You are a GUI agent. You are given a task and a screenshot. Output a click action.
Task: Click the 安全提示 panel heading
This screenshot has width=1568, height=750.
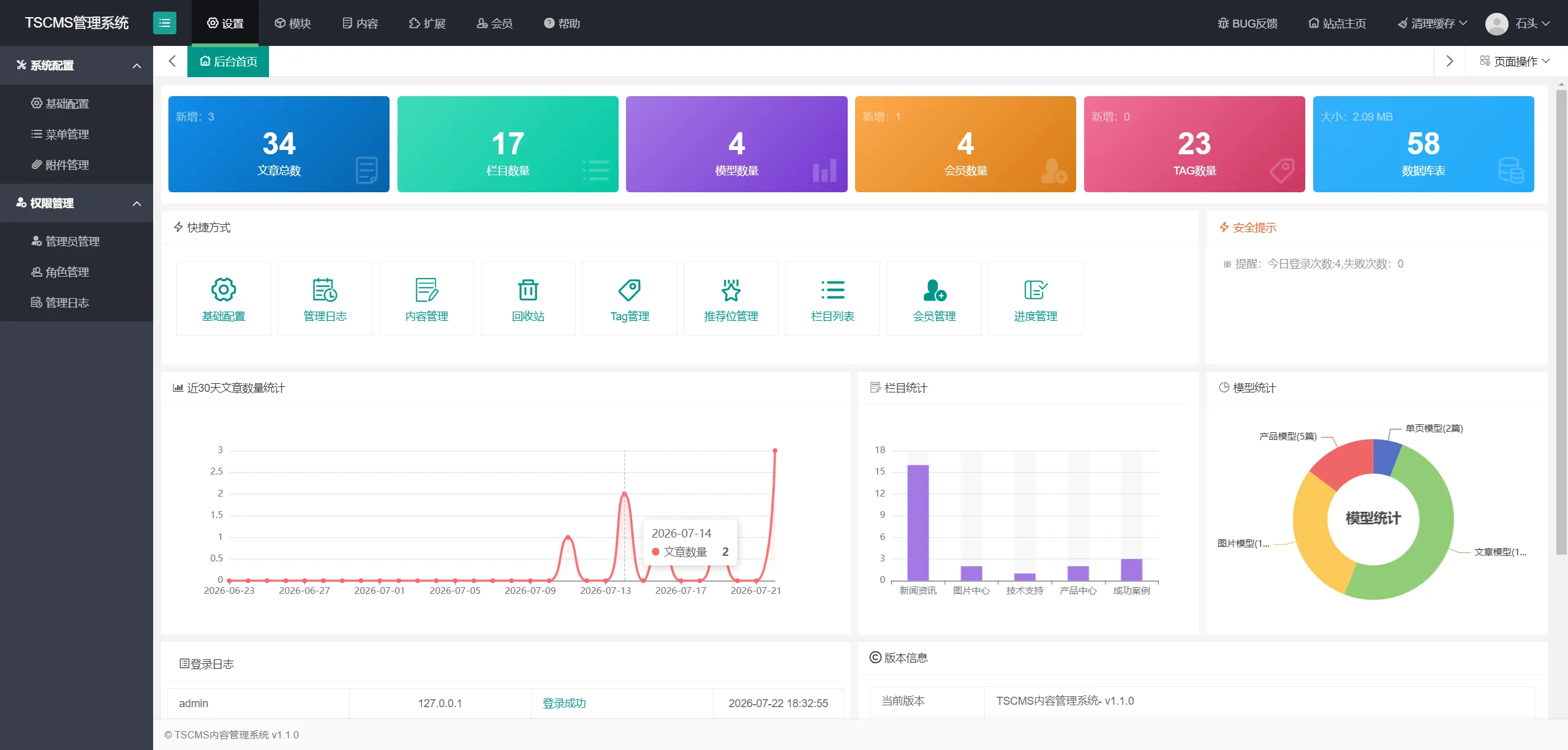[1248, 228]
